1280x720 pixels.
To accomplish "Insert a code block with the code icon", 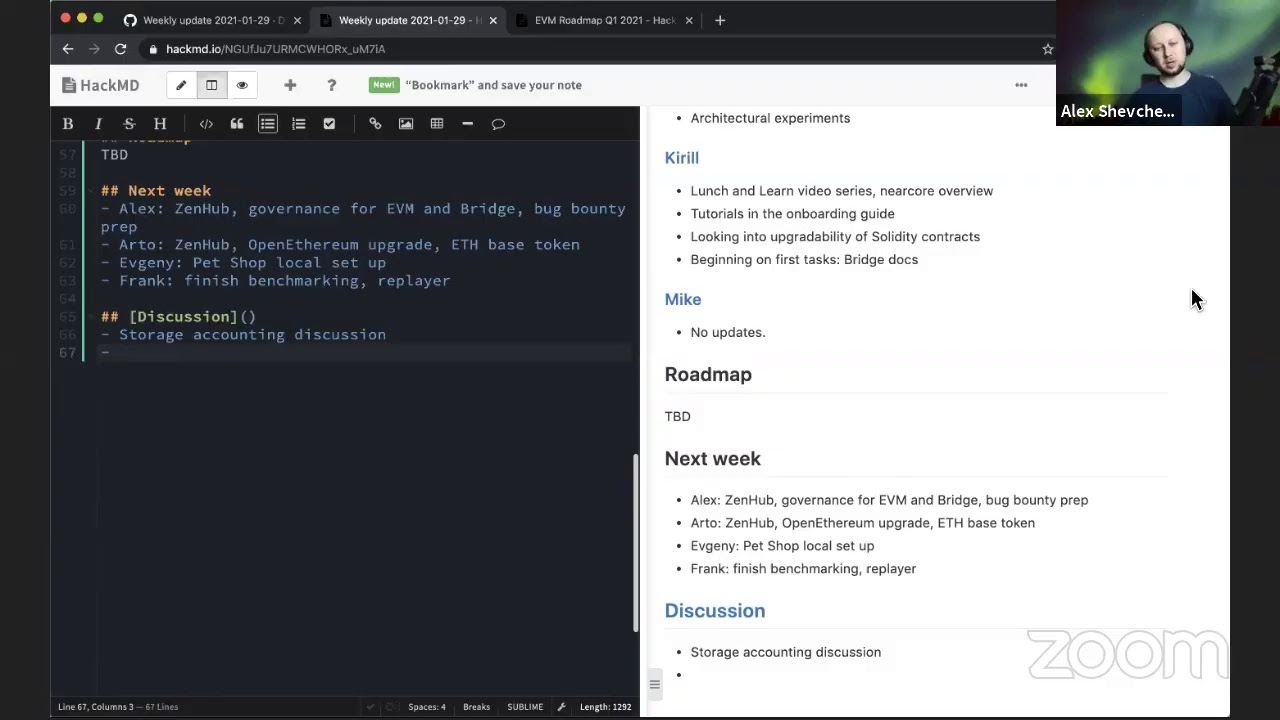I will tap(206, 124).
